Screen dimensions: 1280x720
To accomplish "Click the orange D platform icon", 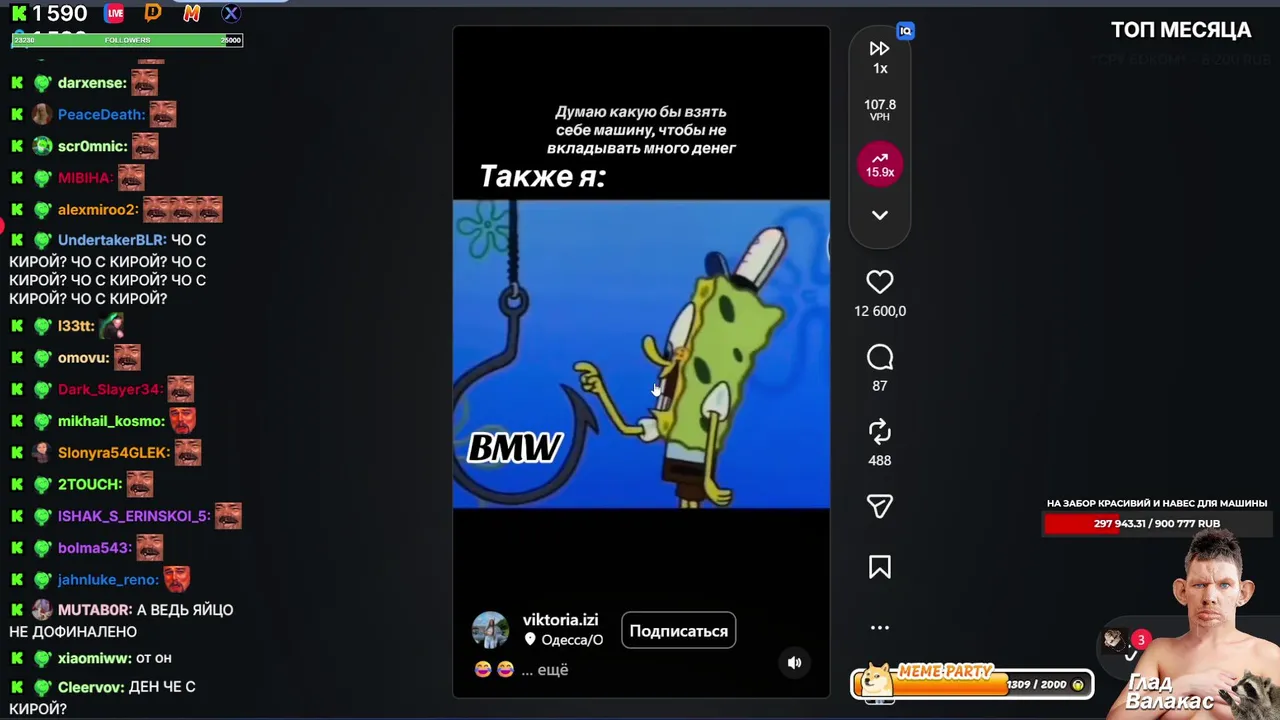I will click(x=152, y=13).
